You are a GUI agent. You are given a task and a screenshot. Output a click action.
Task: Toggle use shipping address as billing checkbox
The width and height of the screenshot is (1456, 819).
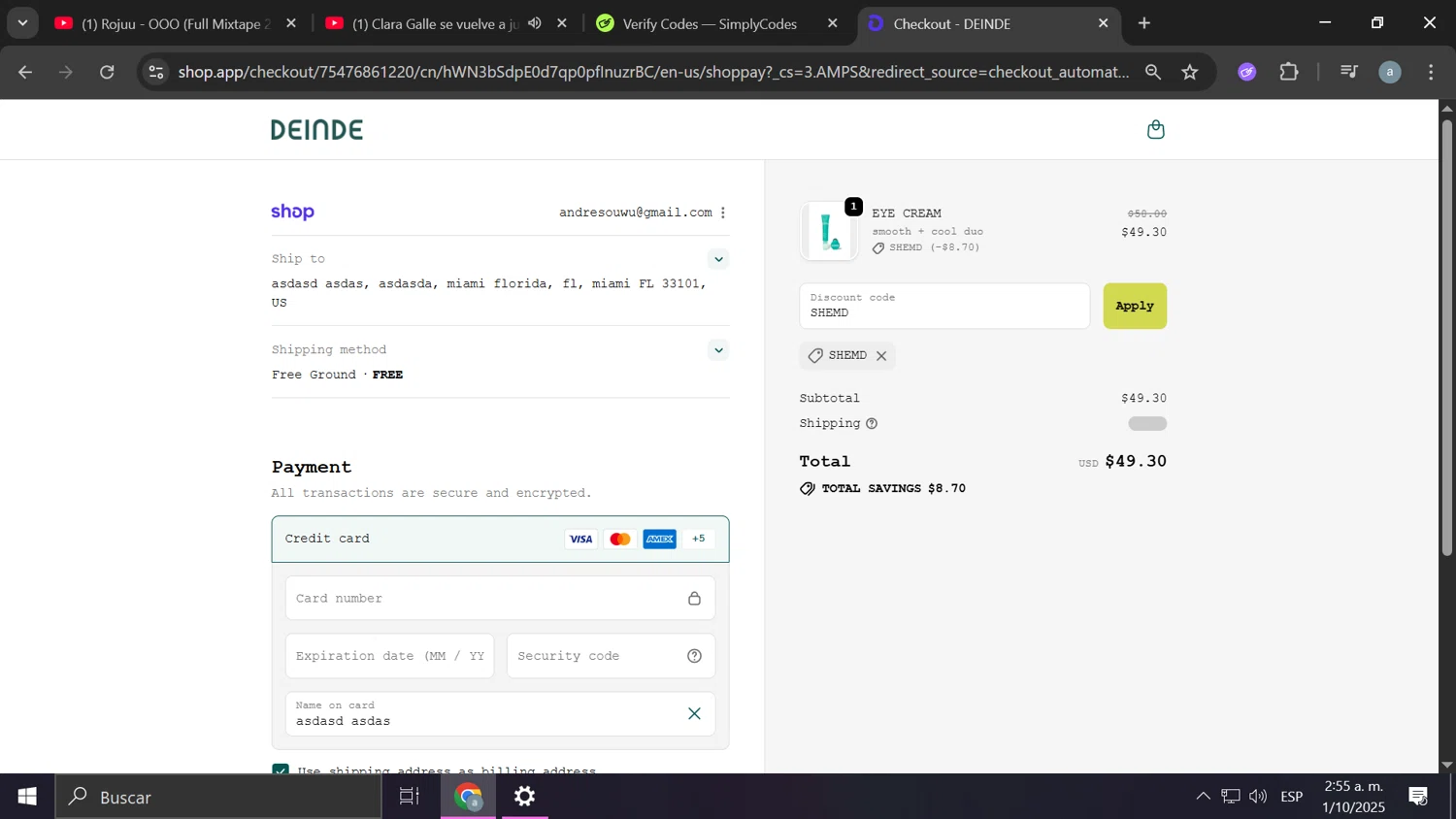click(281, 770)
